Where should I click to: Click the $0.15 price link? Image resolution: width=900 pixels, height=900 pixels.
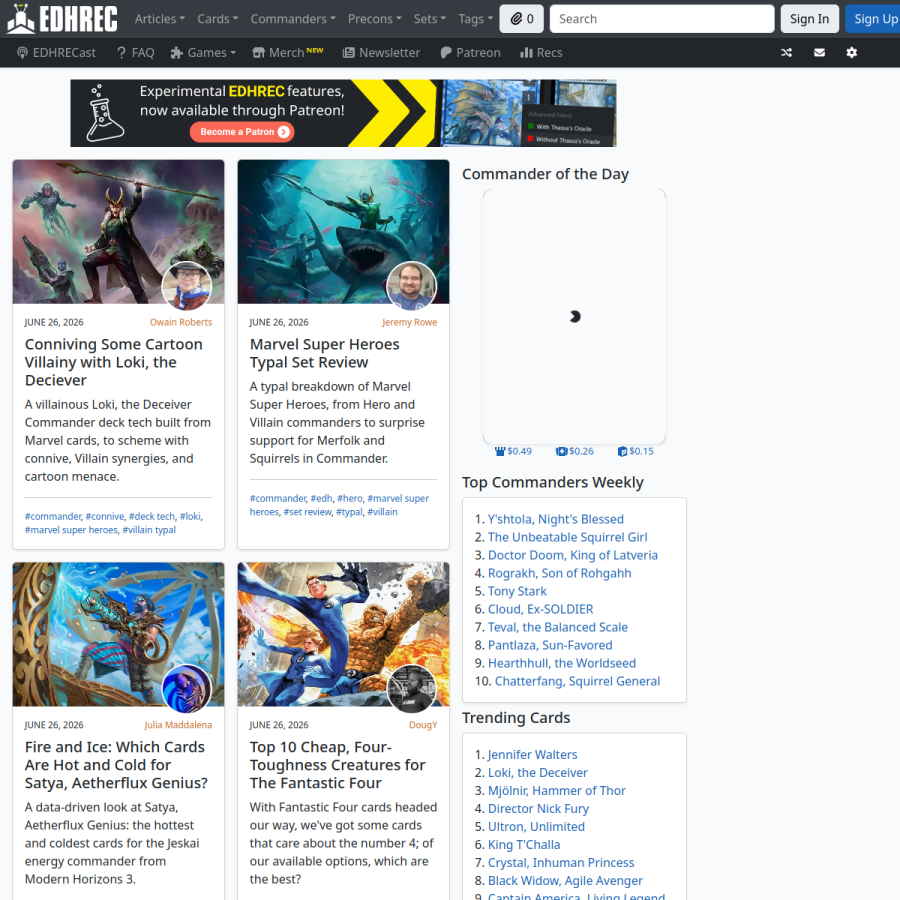tap(635, 451)
